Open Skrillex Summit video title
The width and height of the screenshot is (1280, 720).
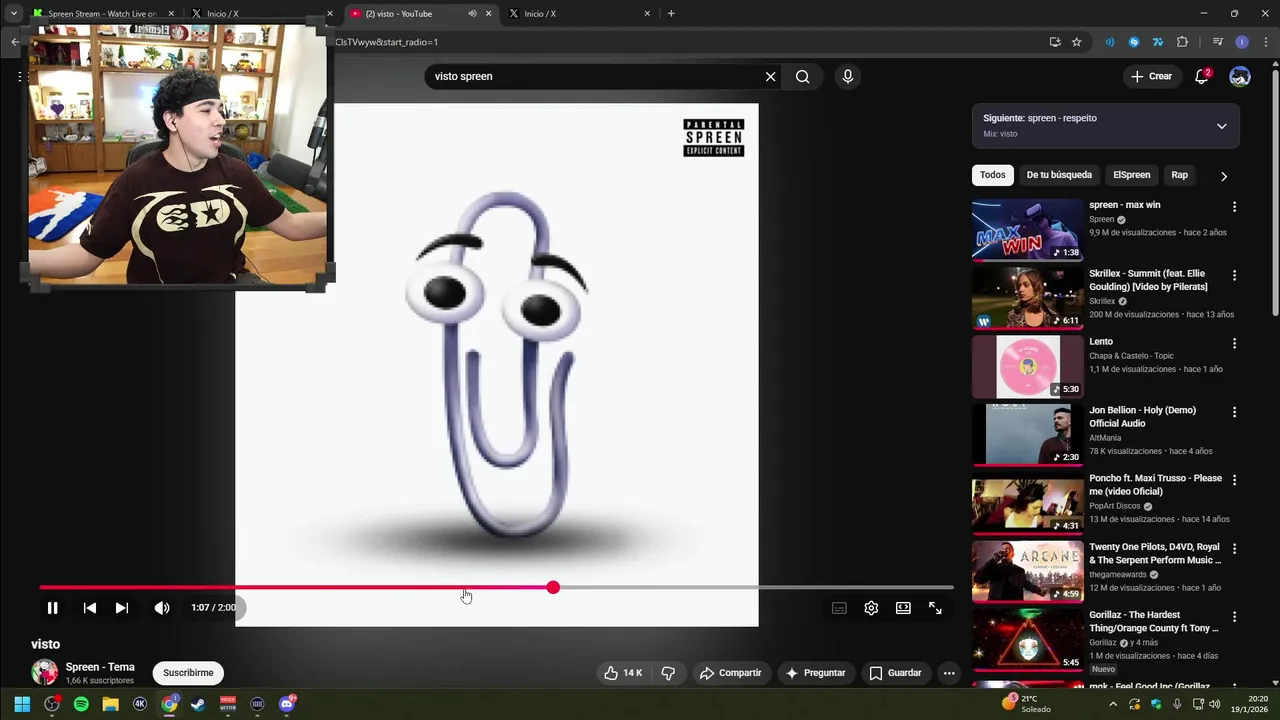(x=1148, y=280)
